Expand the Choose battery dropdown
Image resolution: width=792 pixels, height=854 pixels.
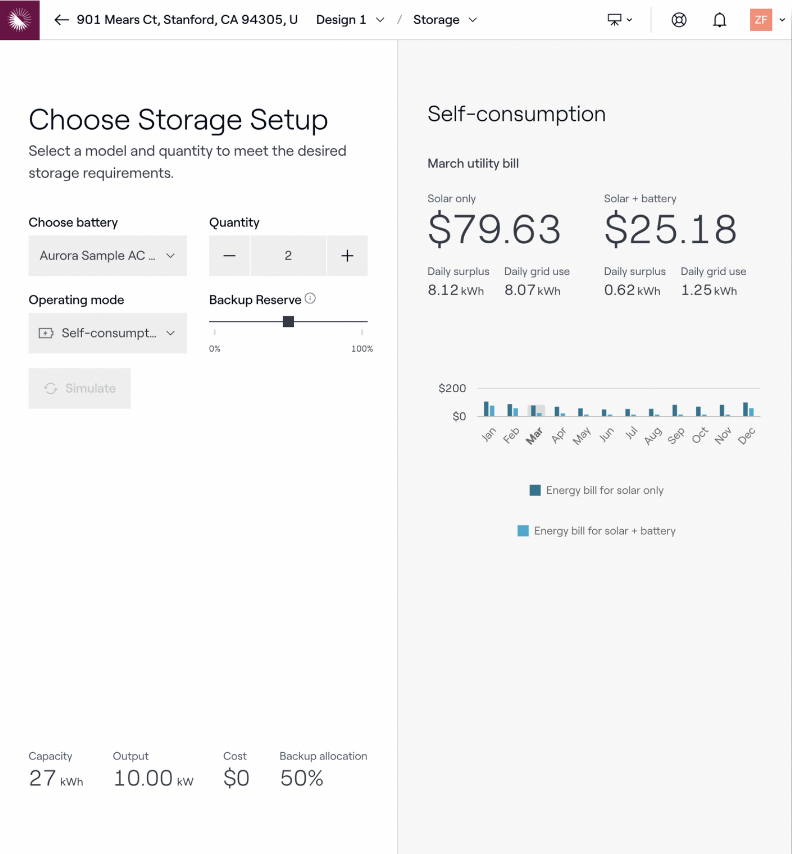(x=107, y=256)
